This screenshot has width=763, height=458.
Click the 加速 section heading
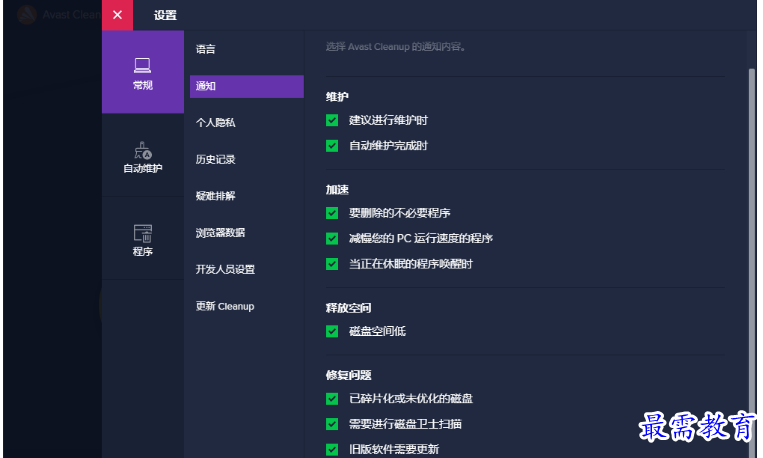pos(337,190)
